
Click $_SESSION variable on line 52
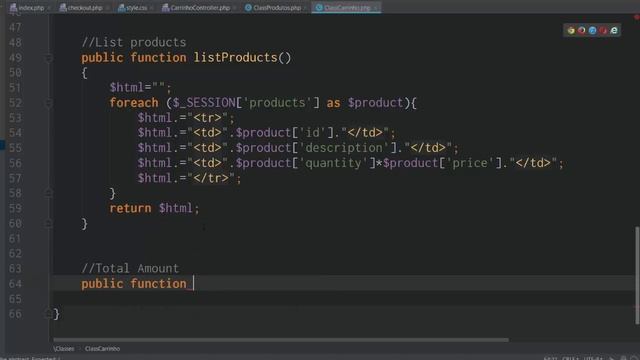(204, 102)
